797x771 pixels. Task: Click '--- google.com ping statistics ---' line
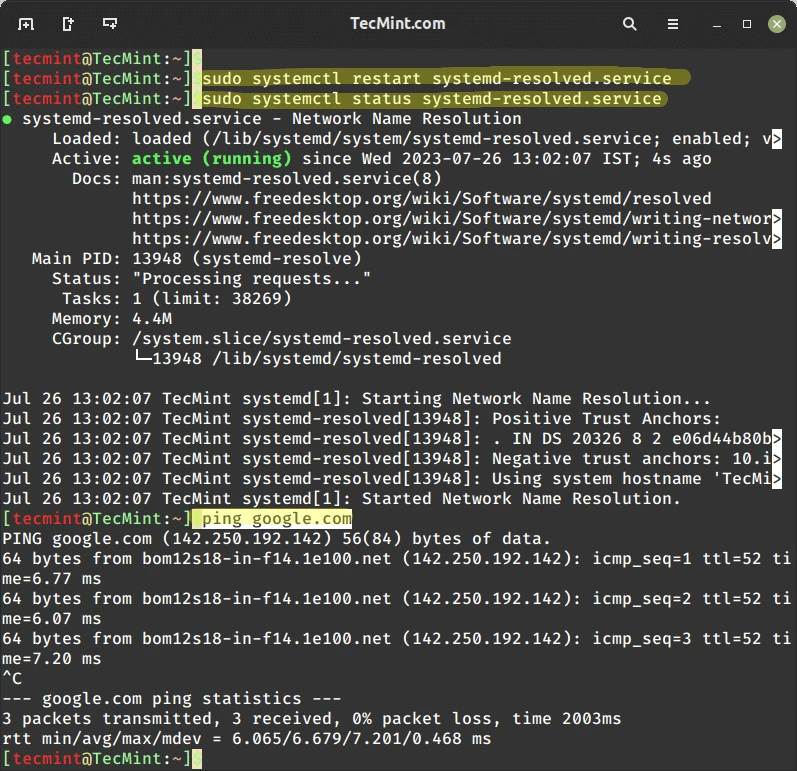point(172,698)
